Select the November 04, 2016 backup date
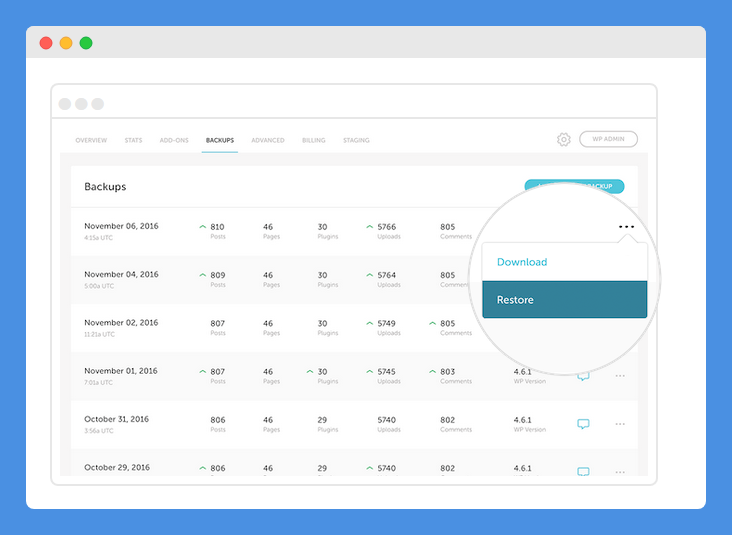This screenshot has height=535, width=732. click(x=121, y=275)
